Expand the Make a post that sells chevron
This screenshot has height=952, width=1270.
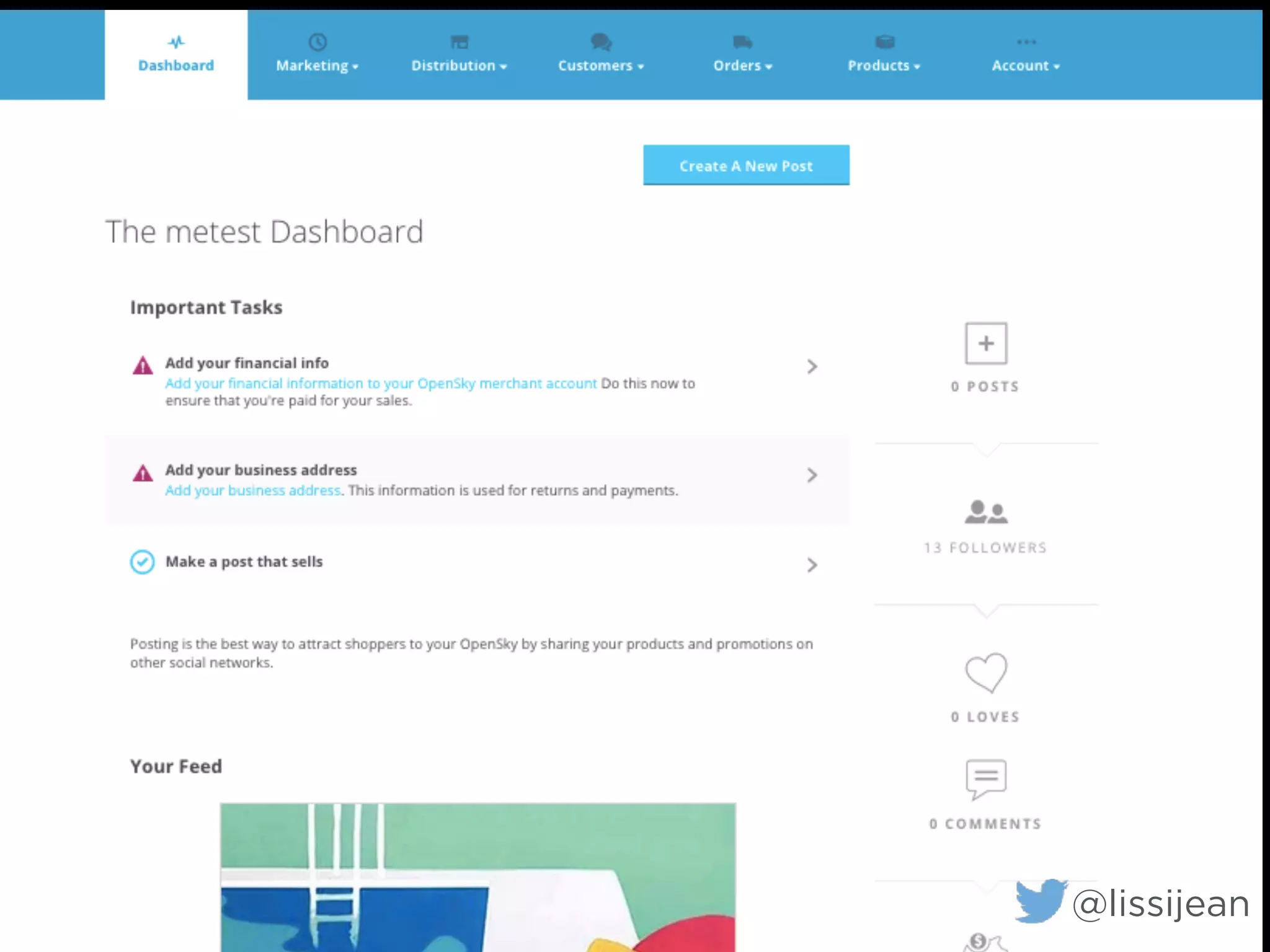(812, 565)
